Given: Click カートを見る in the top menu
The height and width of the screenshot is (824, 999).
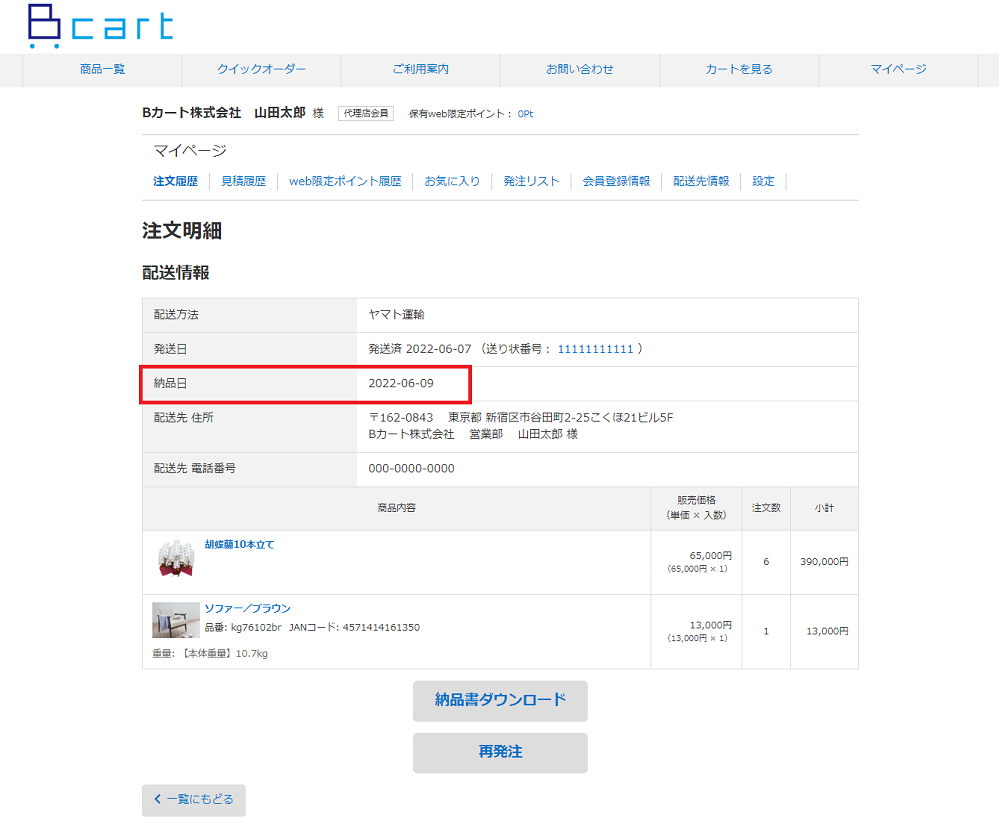Looking at the screenshot, I should (739, 69).
